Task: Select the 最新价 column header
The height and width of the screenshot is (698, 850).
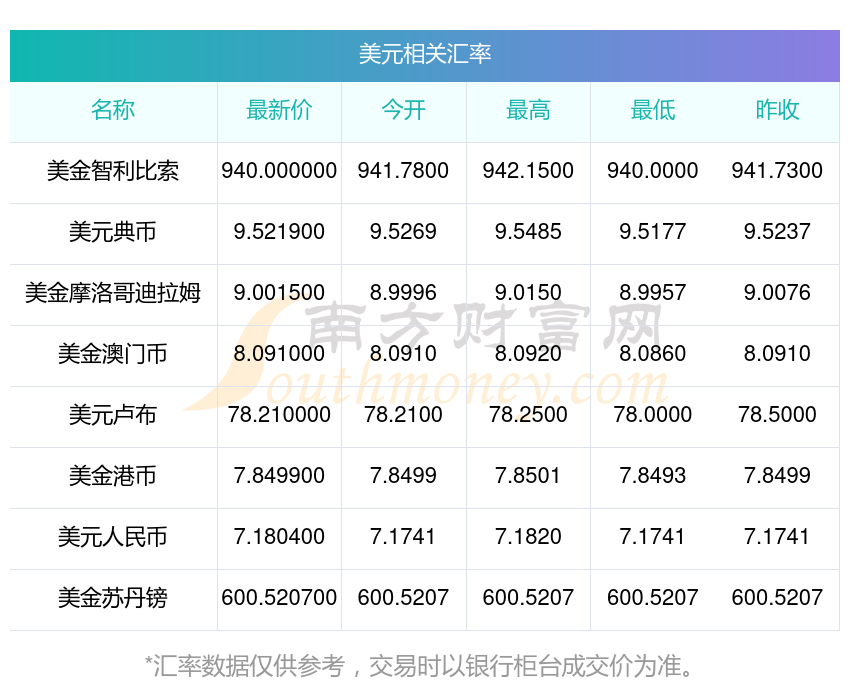Action: tap(279, 110)
